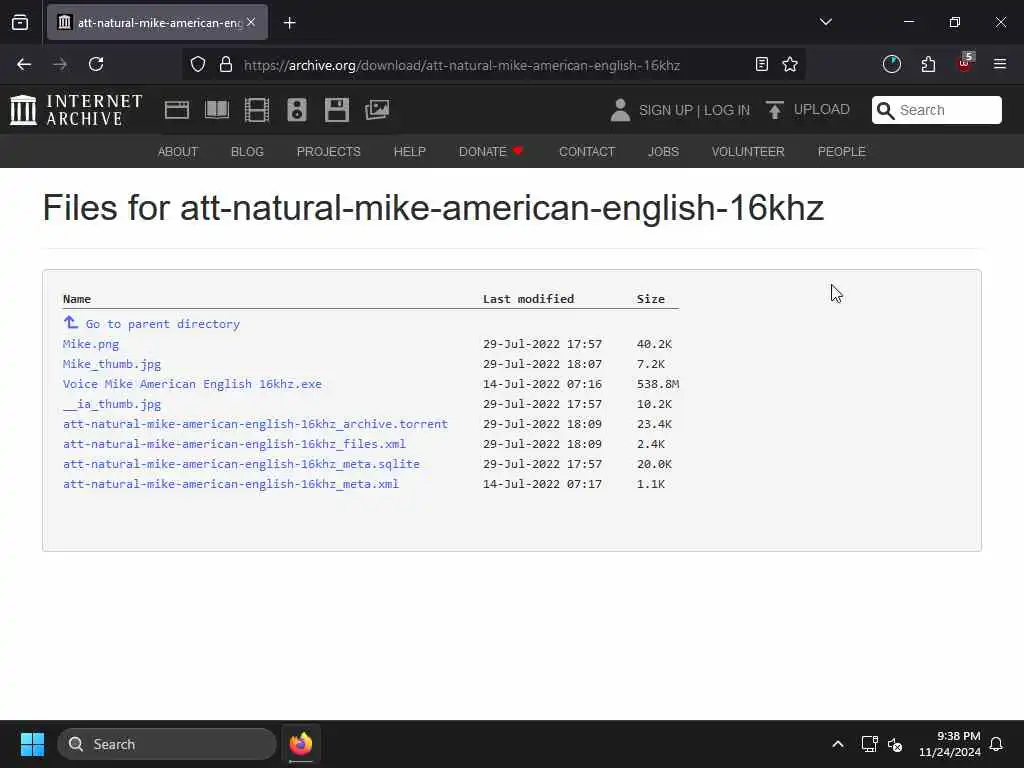
Task: Open Mike_thumb.jpg file link
Action: [112, 364]
